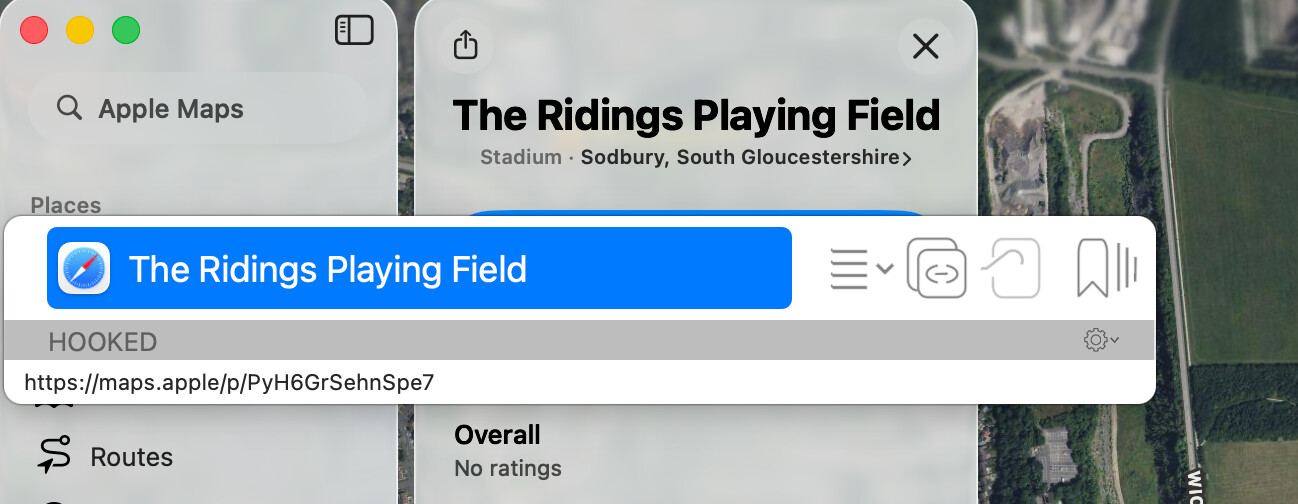Close The Ridings Playing Field card
This screenshot has width=1298, height=504.
tap(926, 46)
